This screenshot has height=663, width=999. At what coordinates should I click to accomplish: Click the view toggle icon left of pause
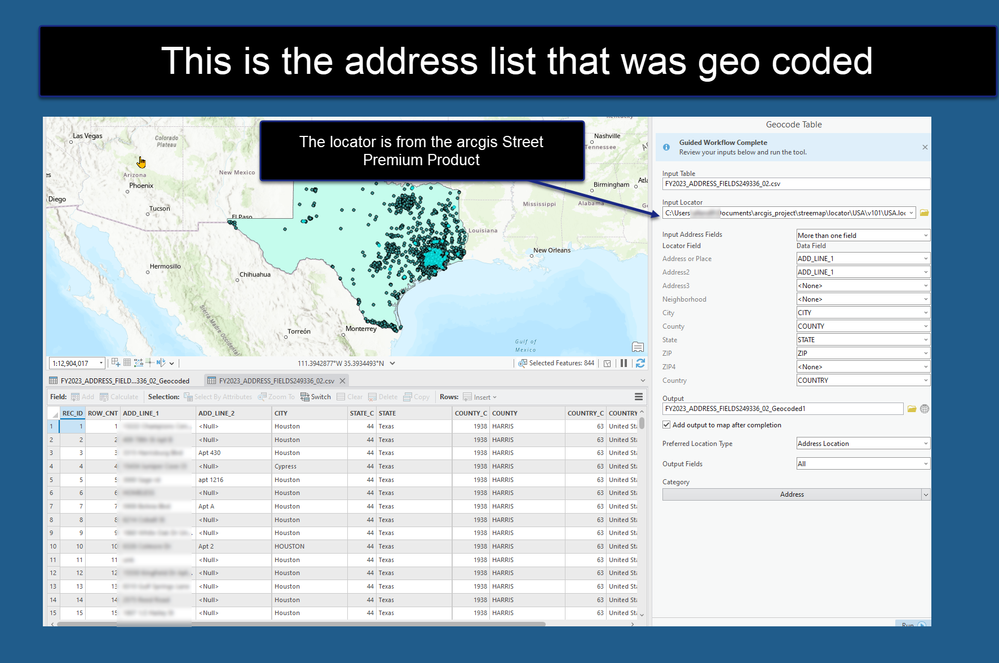point(607,363)
